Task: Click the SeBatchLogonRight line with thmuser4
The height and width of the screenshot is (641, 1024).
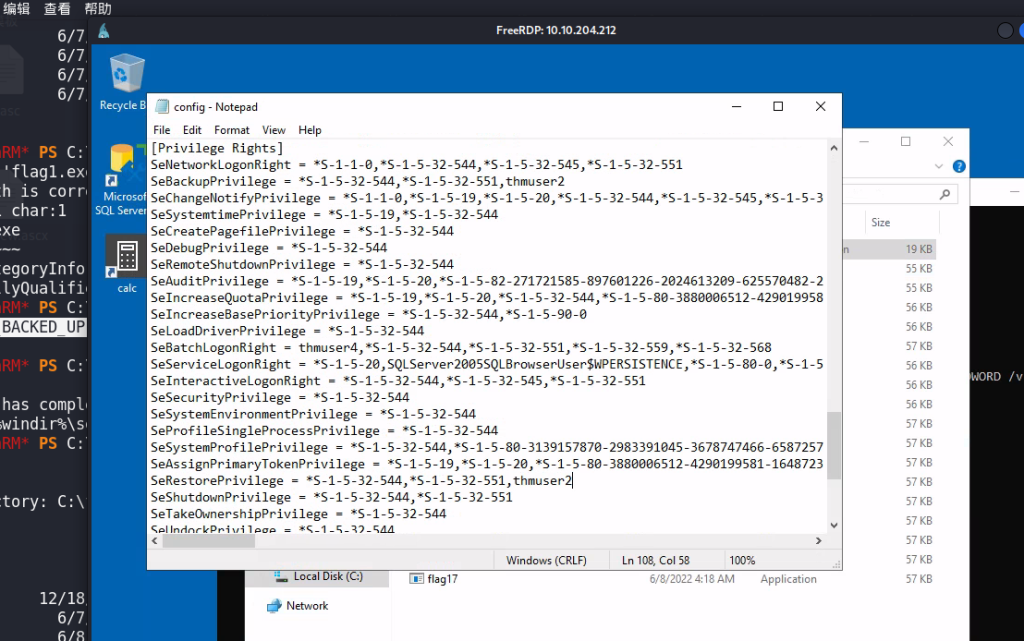Action: pyautogui.click(x=461, y=348)
